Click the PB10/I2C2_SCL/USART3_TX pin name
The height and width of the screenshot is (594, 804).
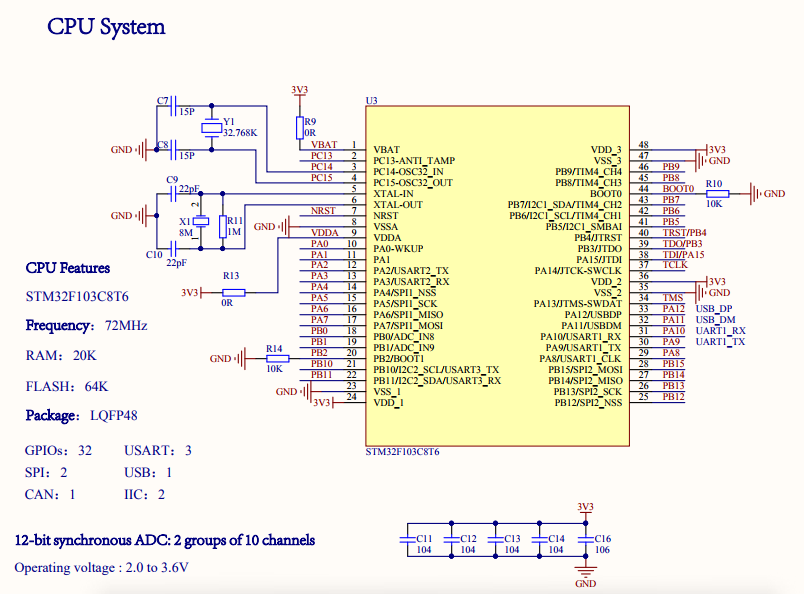coord(436,370)
